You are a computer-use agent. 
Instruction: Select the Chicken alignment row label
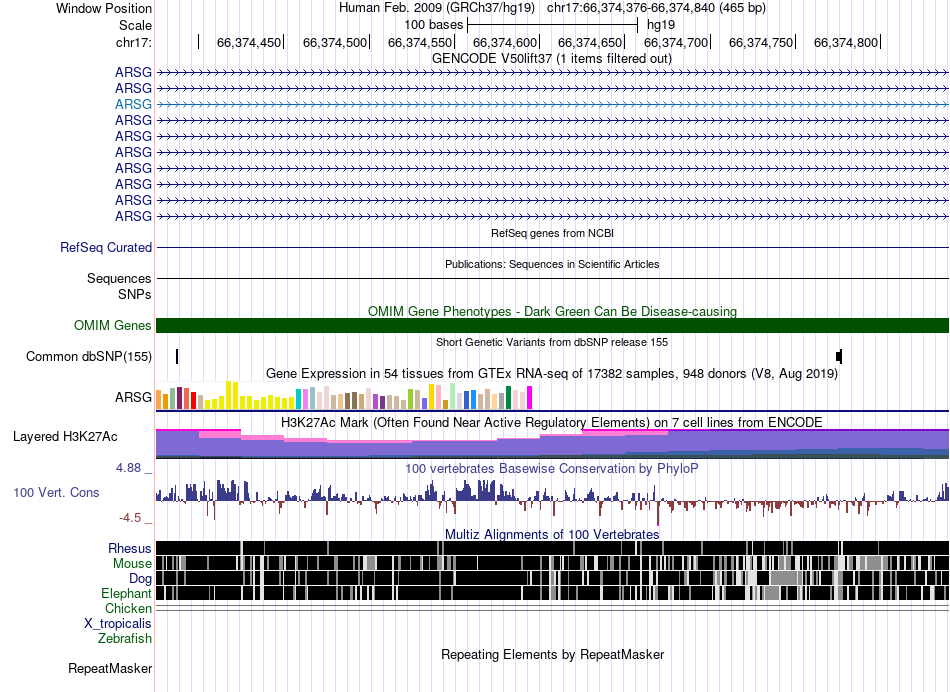128,608
